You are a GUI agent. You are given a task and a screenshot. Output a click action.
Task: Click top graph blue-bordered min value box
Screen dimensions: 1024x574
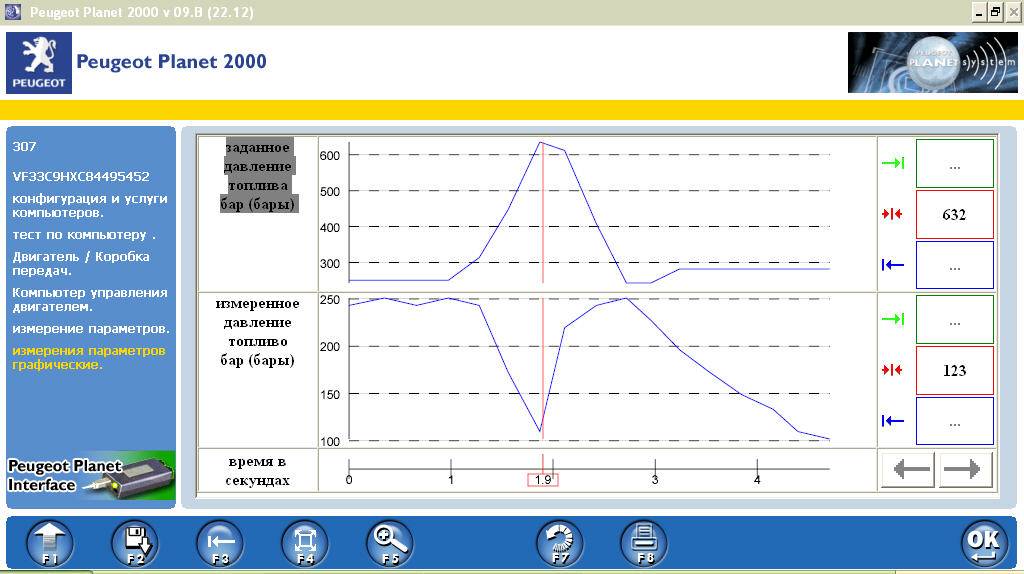(x=954, y=266)
